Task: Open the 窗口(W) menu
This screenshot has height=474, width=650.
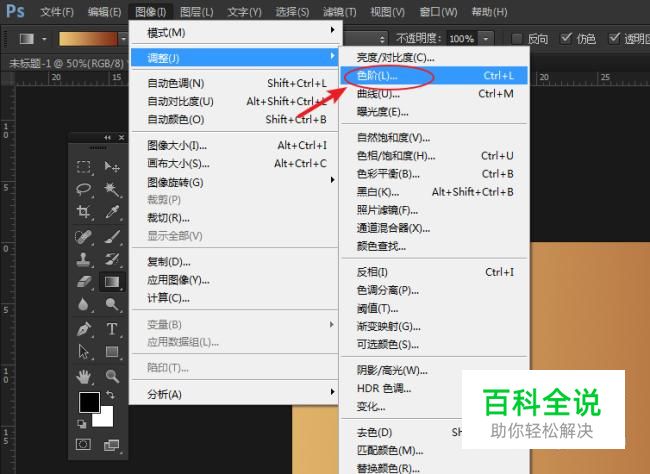Action: point(438,12)
